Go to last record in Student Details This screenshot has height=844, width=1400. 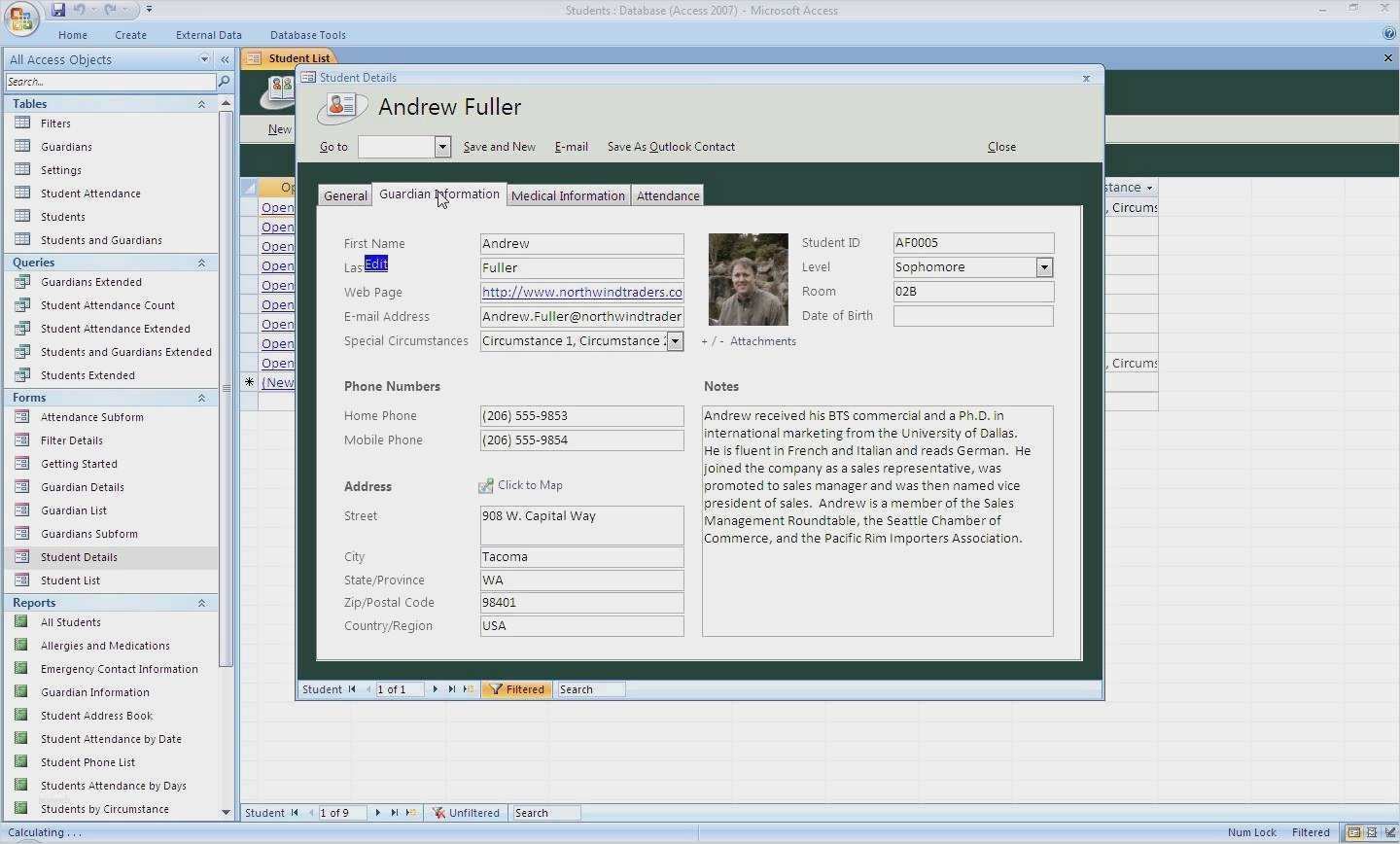point(452,689)
